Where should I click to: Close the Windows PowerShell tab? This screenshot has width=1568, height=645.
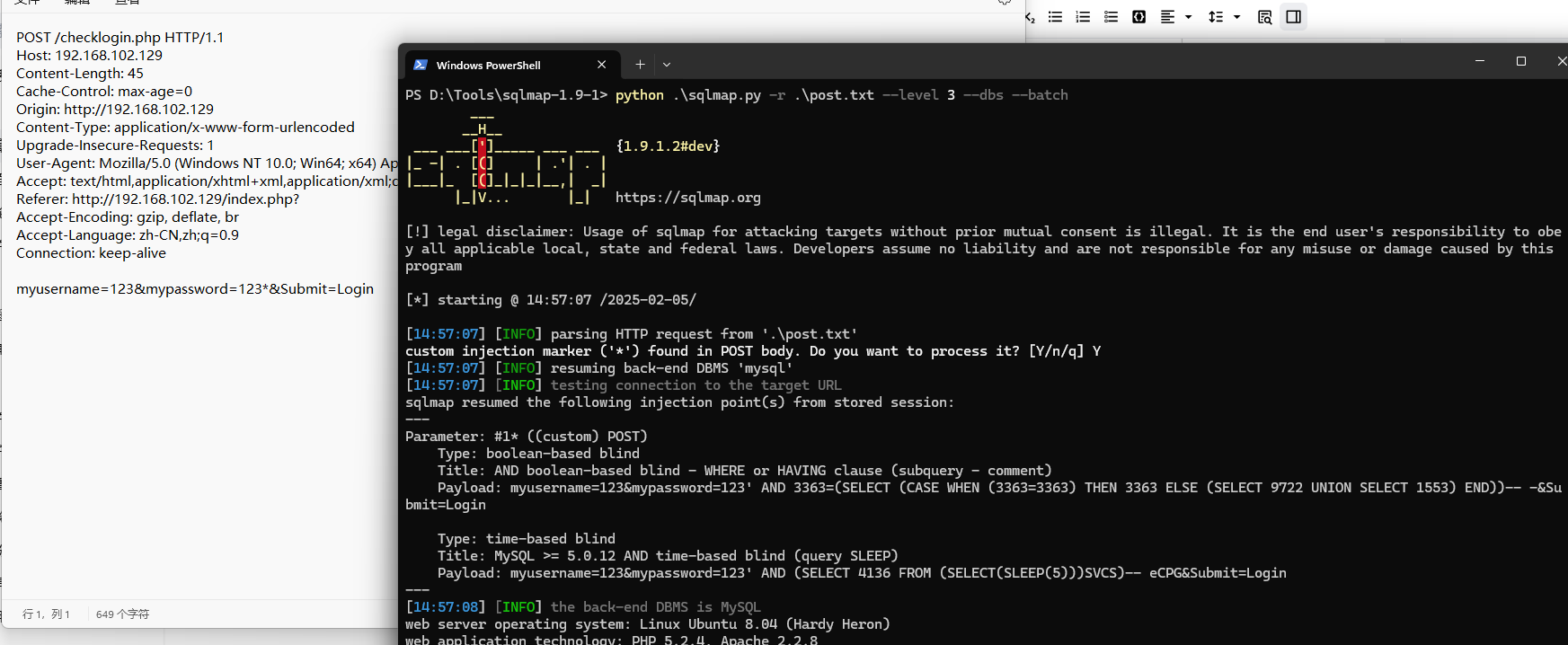601,65
